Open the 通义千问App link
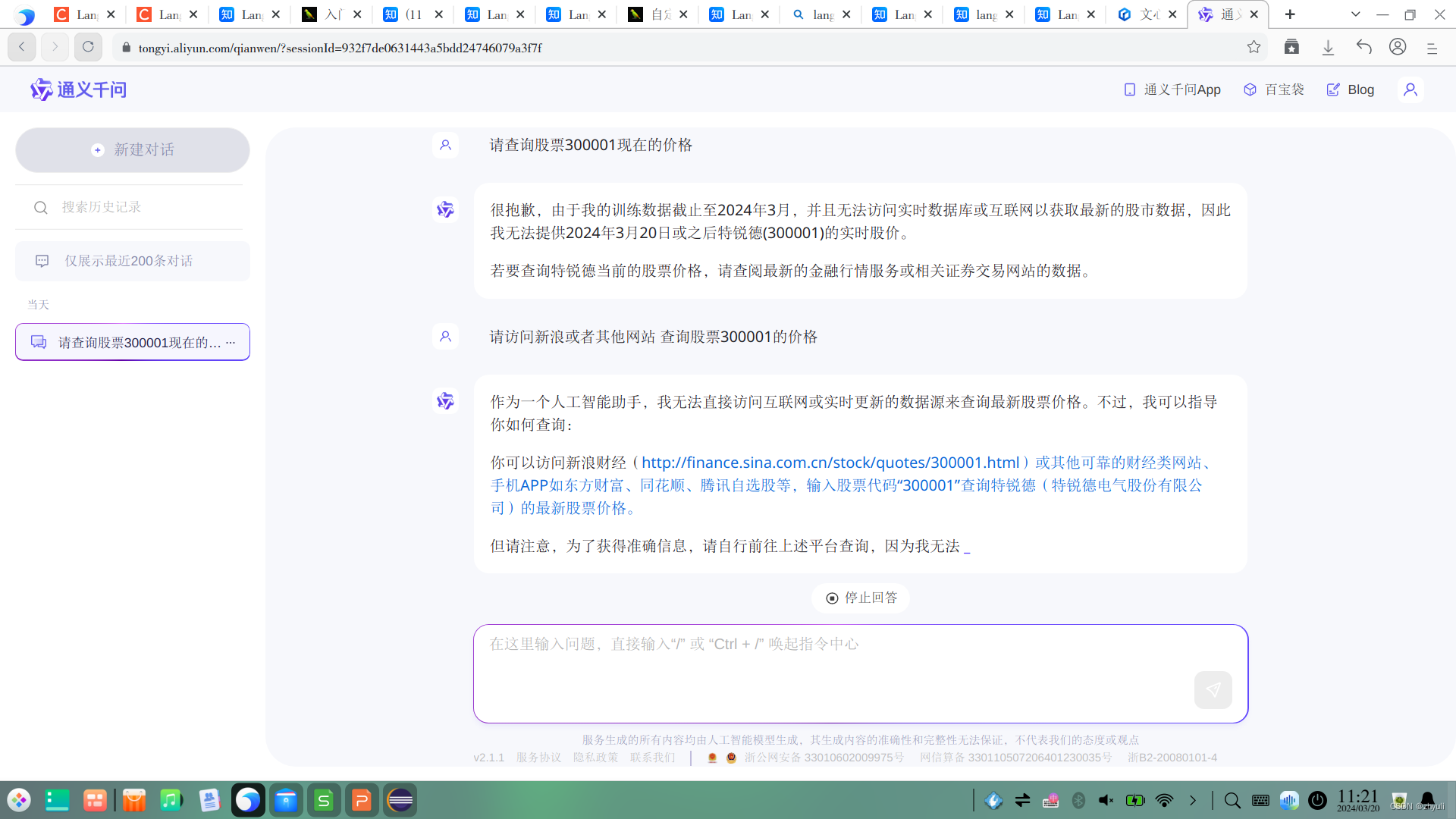Screen dimensions: 1456x819 tap(1172, 89)
